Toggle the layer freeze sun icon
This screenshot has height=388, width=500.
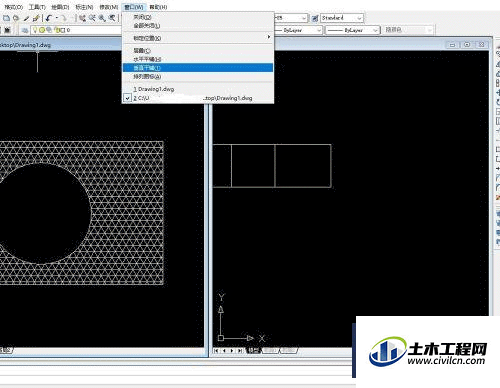tap(42, 30)
